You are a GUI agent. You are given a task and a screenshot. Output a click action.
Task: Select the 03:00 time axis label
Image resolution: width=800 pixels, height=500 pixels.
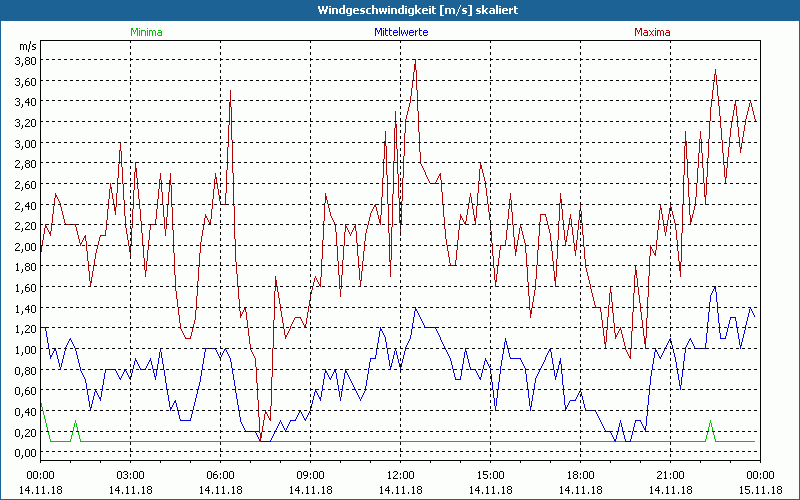click(x=130, y=474)
